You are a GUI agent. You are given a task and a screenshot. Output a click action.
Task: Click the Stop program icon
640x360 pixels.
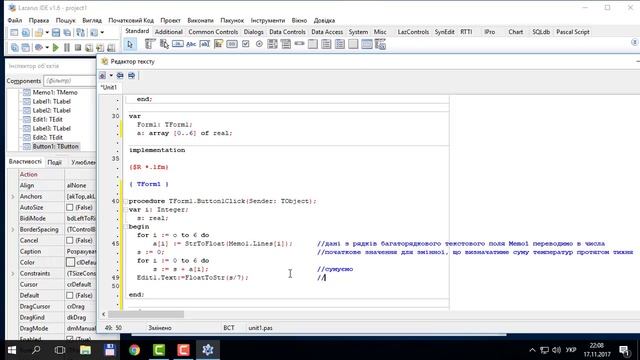[78, 47]
